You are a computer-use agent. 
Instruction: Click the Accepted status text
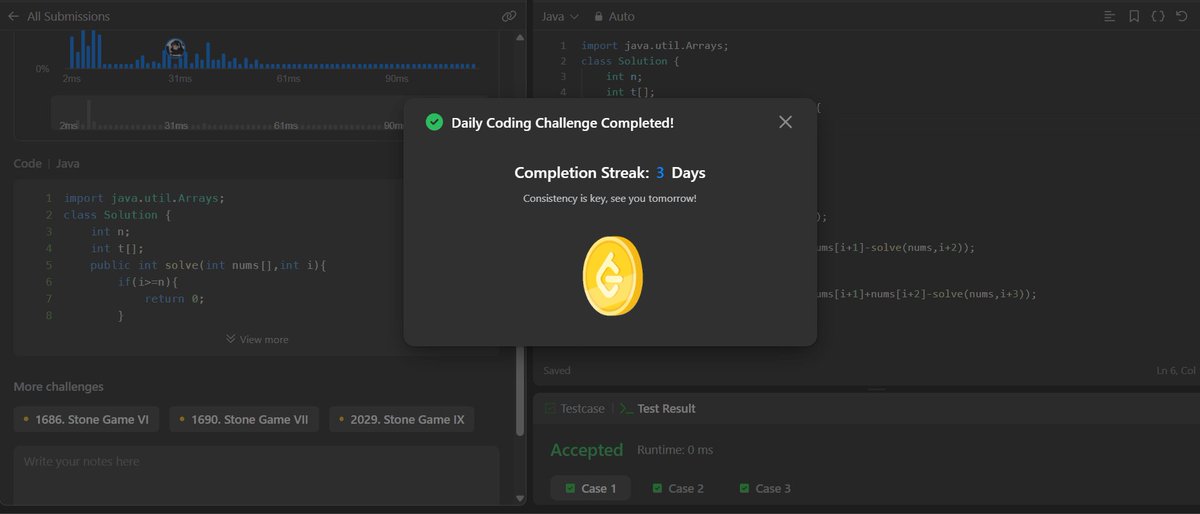(x=587, y=450)
